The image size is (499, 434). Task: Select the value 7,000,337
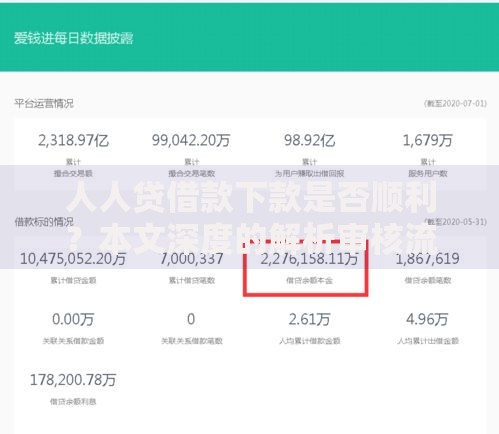pyautogui.click(x=192, y=259)
